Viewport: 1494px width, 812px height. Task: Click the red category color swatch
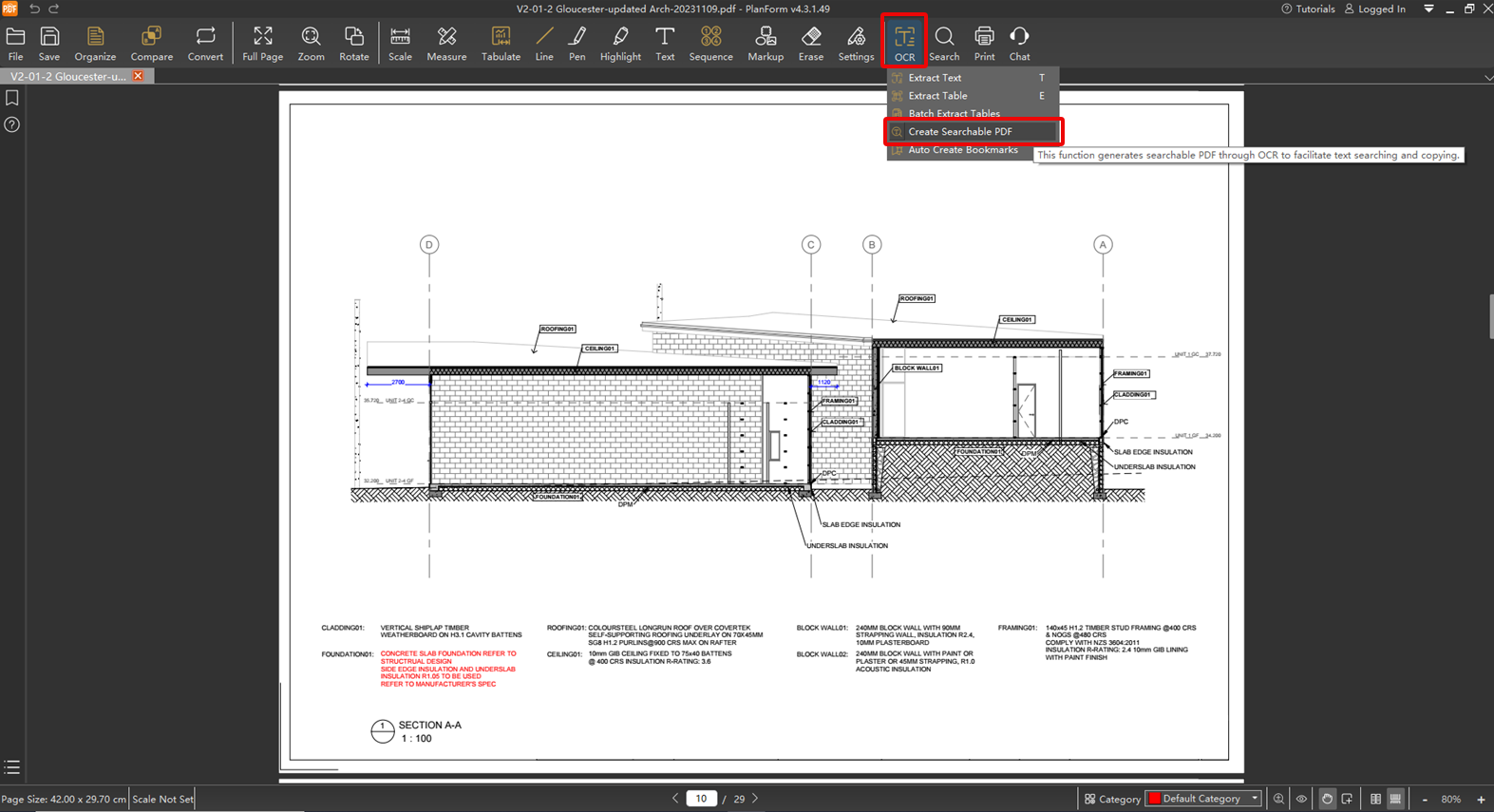click(1155, 799)
